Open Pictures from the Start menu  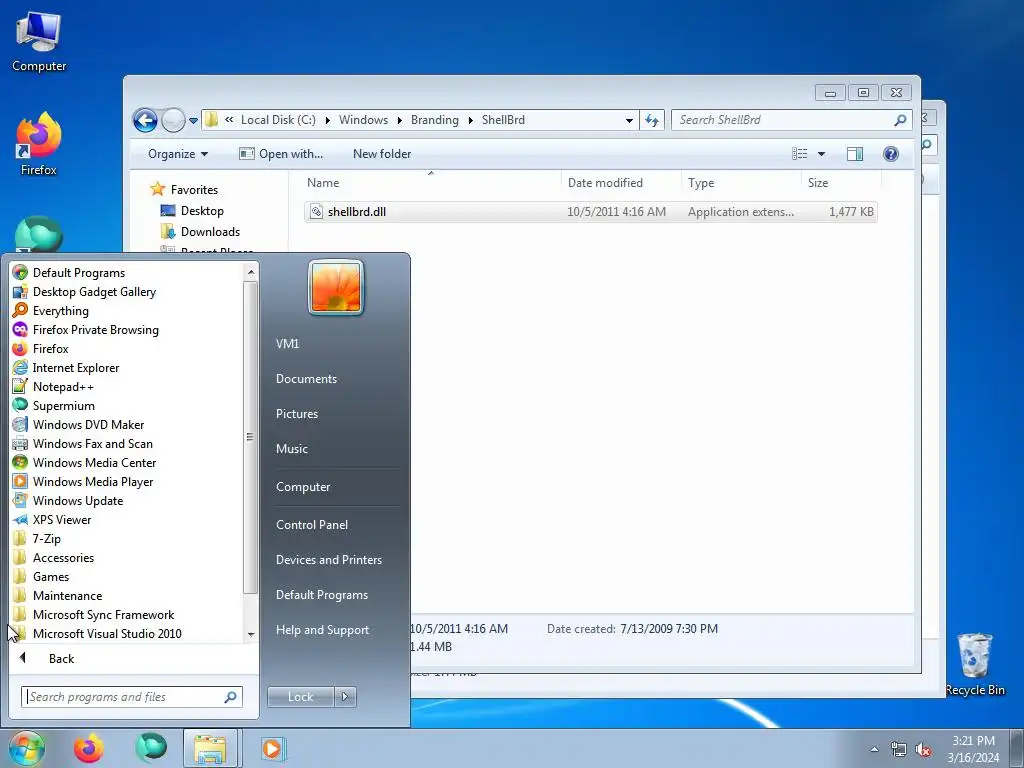[x=296, y=414]
